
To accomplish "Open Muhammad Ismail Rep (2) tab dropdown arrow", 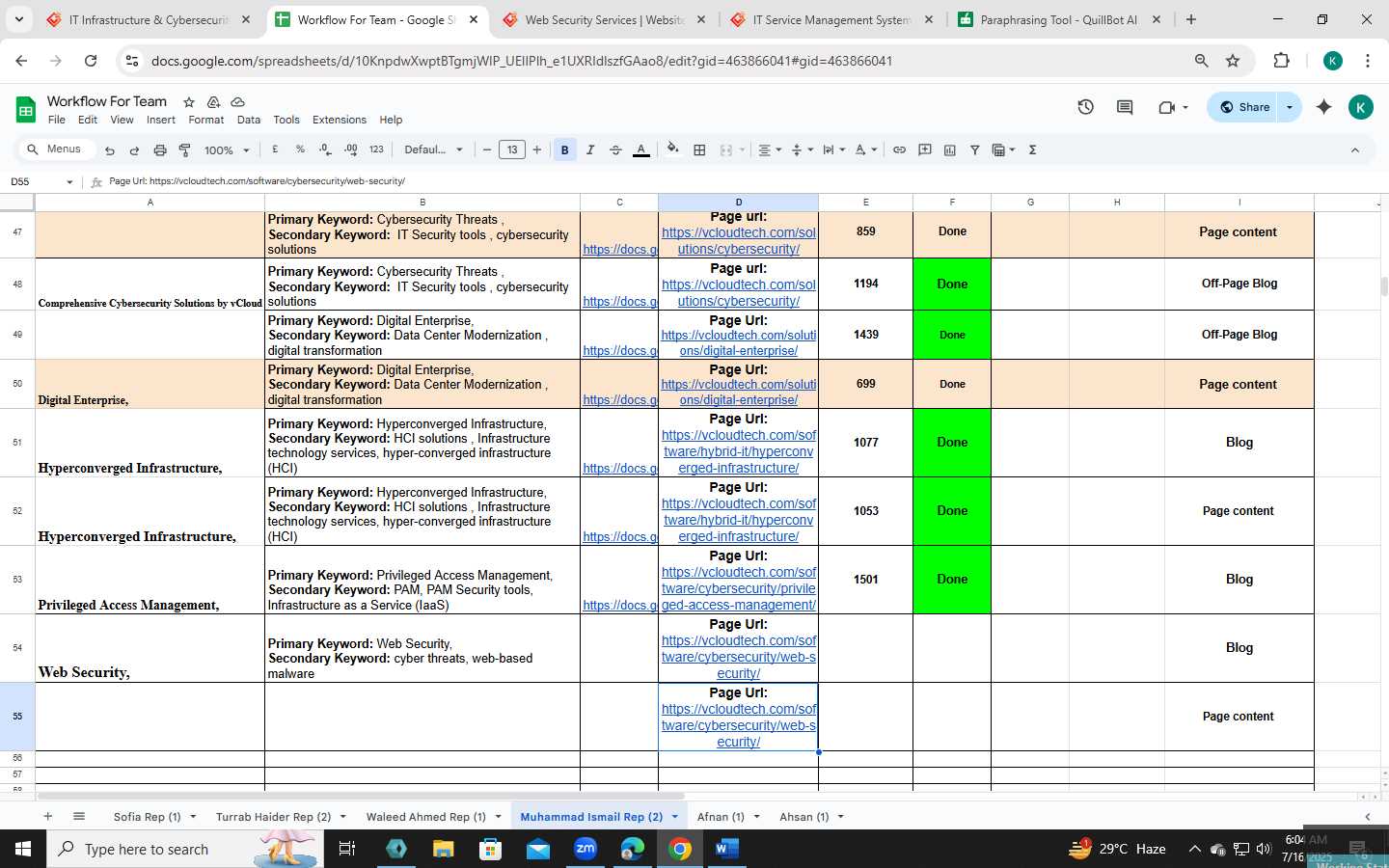I will [674, 817].
